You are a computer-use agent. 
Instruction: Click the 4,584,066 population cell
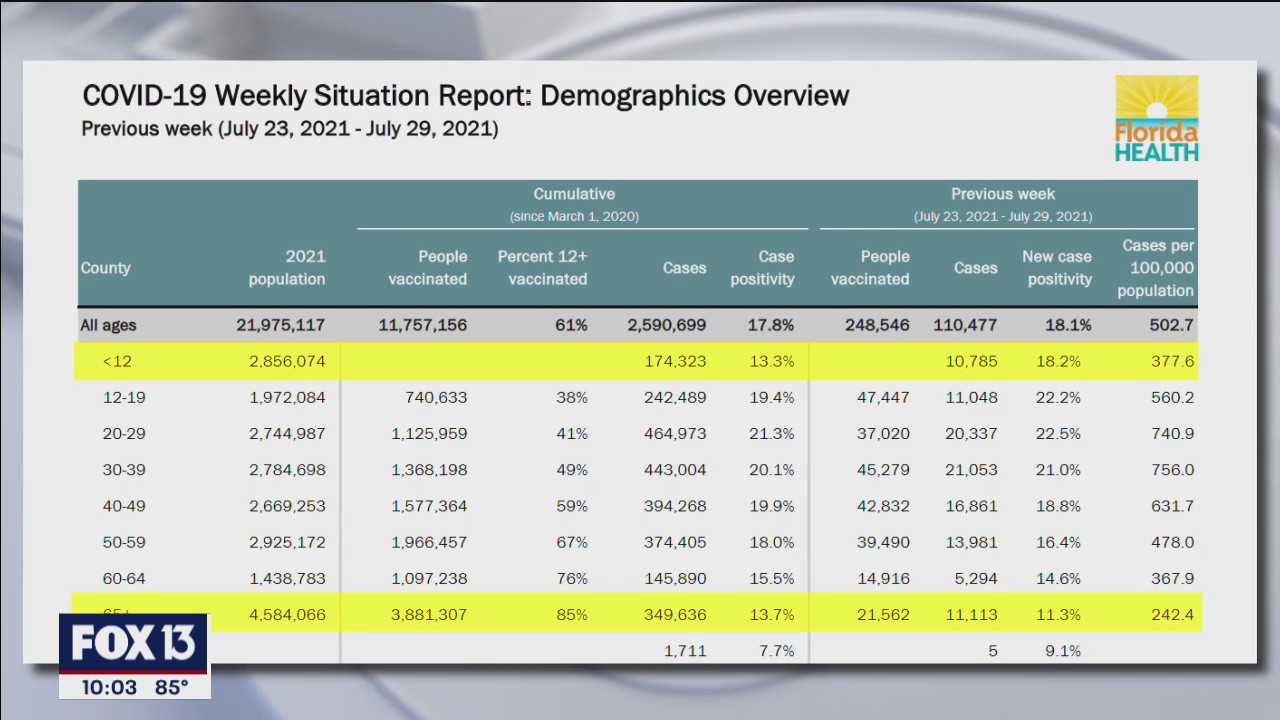click(287, 614)
